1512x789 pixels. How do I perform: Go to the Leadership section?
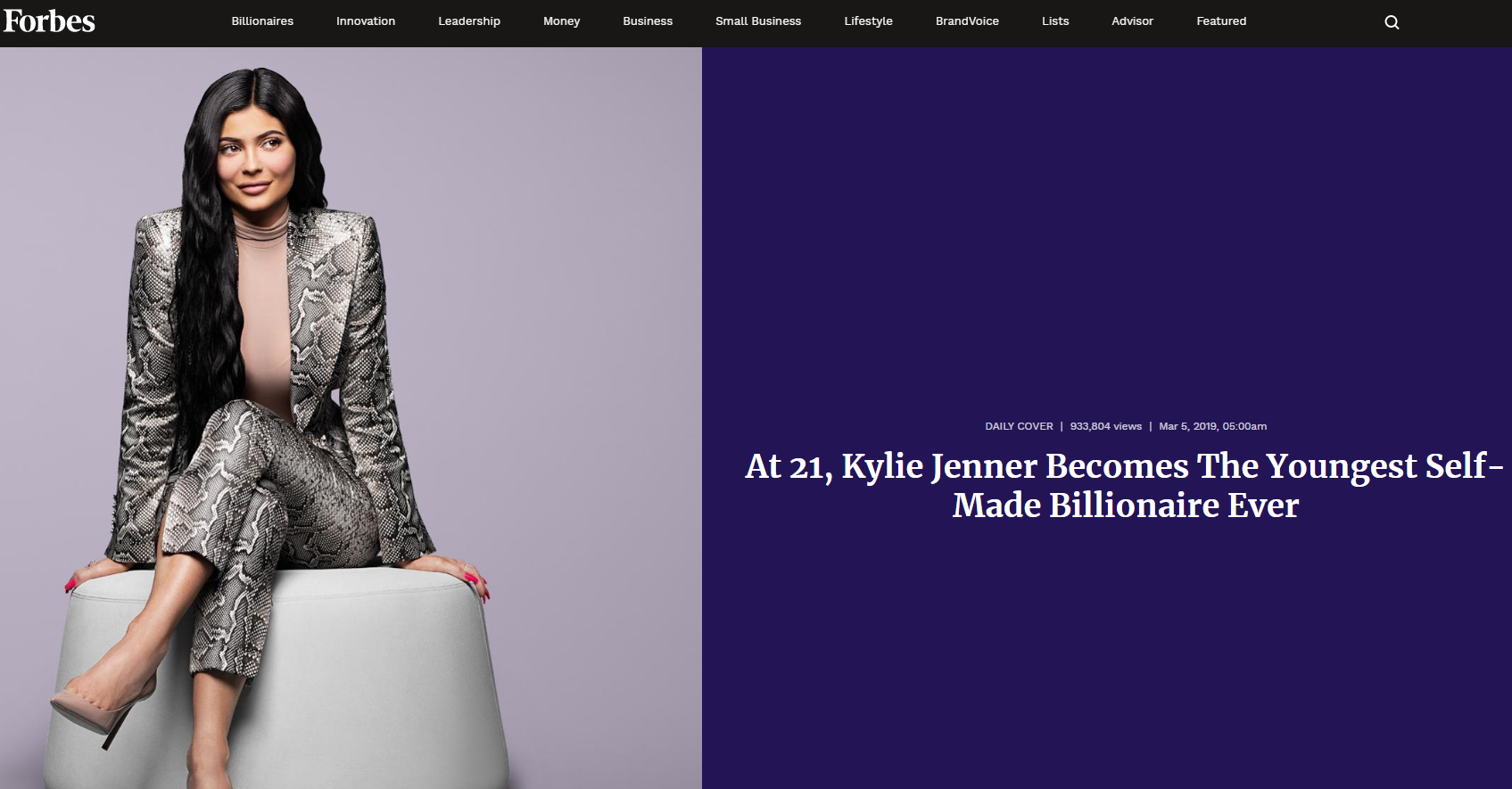[x=469, y=21]
